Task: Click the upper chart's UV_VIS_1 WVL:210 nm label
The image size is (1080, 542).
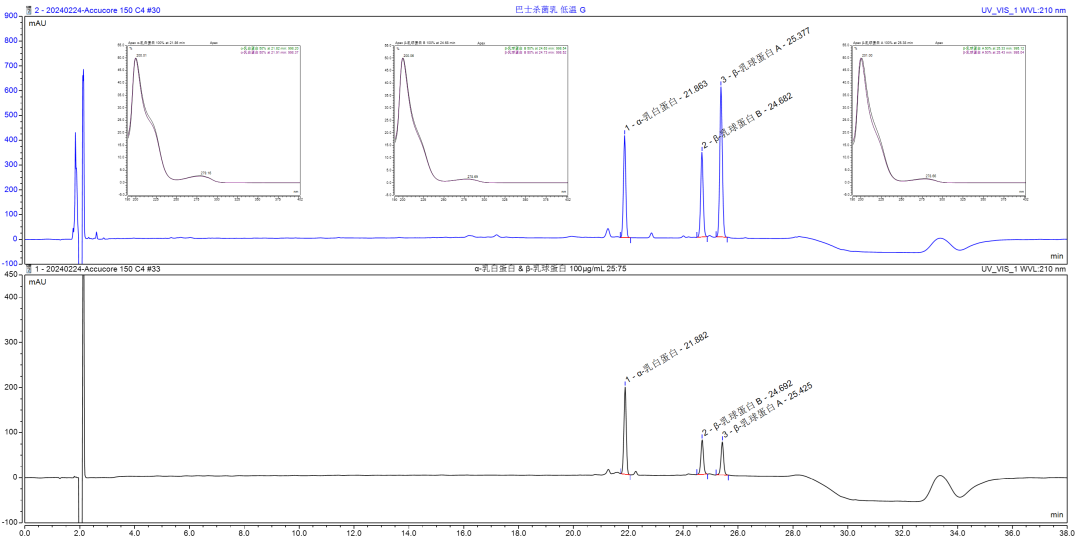Action: tap(1024, 10)
